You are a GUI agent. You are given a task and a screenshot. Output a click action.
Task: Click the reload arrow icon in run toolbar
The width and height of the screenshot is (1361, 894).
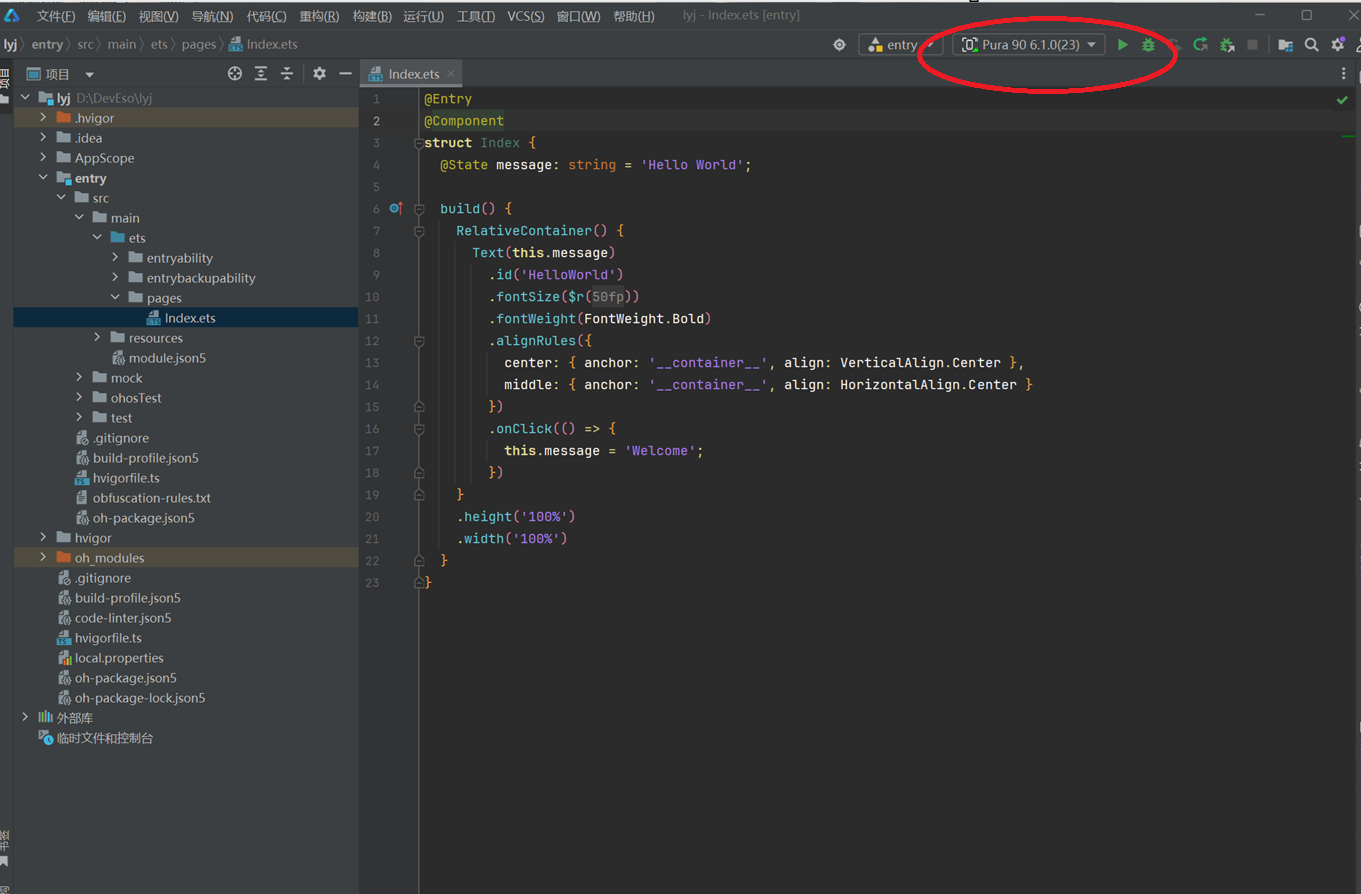click(x=1200, y=45)
